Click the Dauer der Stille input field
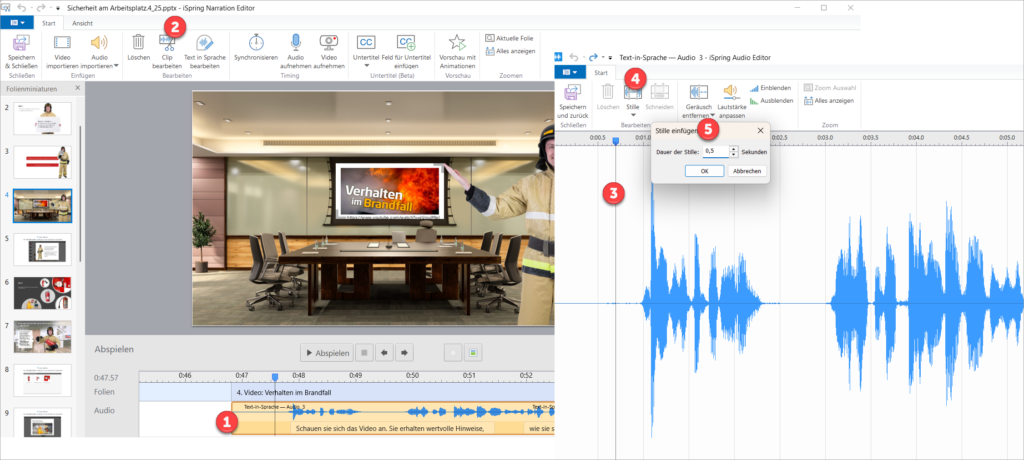This screenshot has width=1024, height=460. [715, 151]
